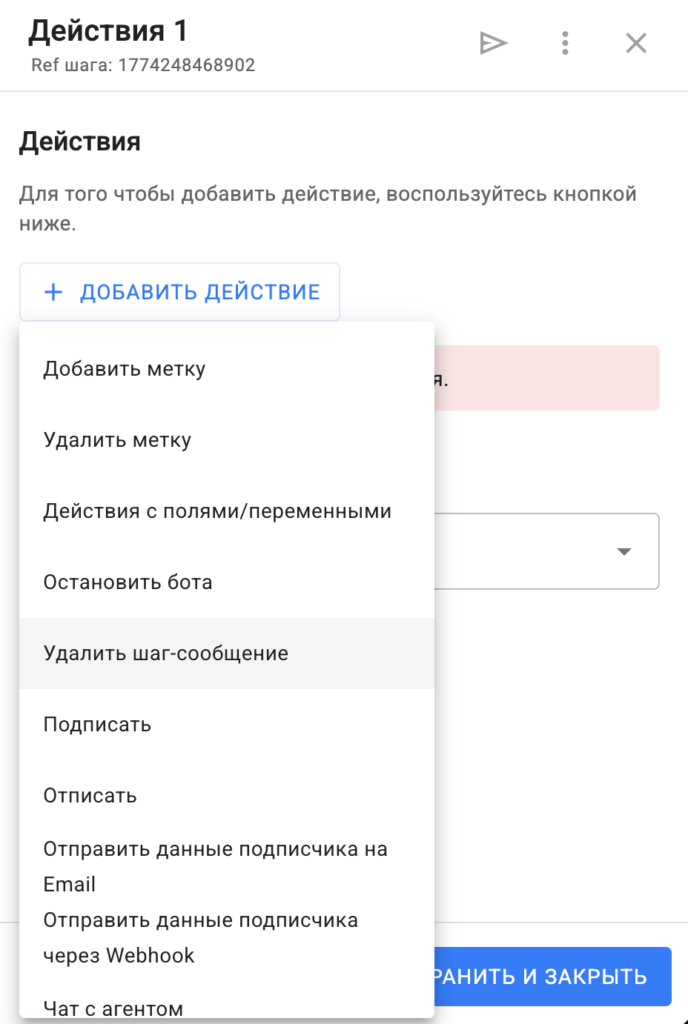
Task: Click the ДОБАВИТЬ ДЕЙСТВИЕ button
Action: point(180,292)
